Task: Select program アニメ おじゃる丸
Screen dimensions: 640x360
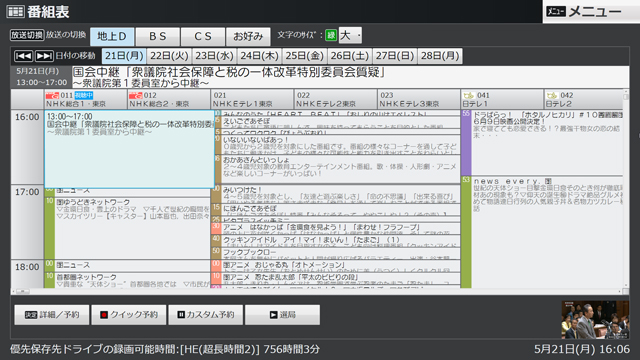Action: point(336,266)
